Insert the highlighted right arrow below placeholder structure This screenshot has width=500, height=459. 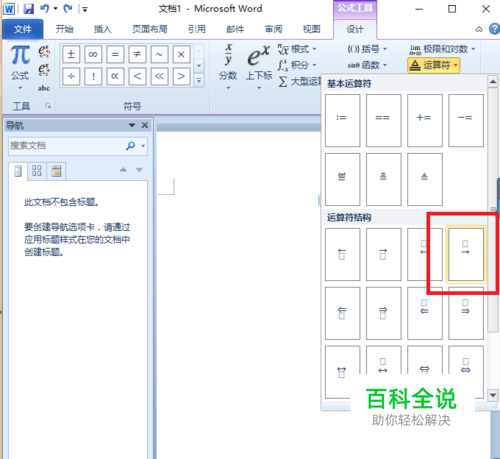tap(466, 254)
